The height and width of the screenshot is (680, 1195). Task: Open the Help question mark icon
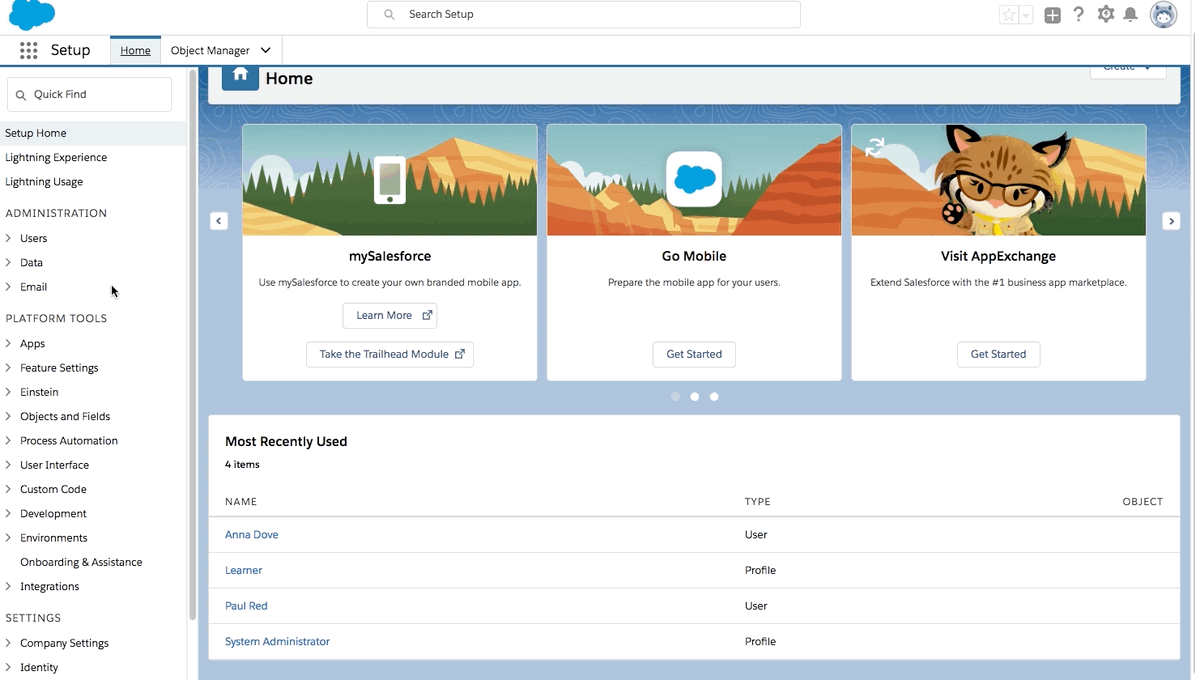pyautogui.click(x=1078, y=14)
